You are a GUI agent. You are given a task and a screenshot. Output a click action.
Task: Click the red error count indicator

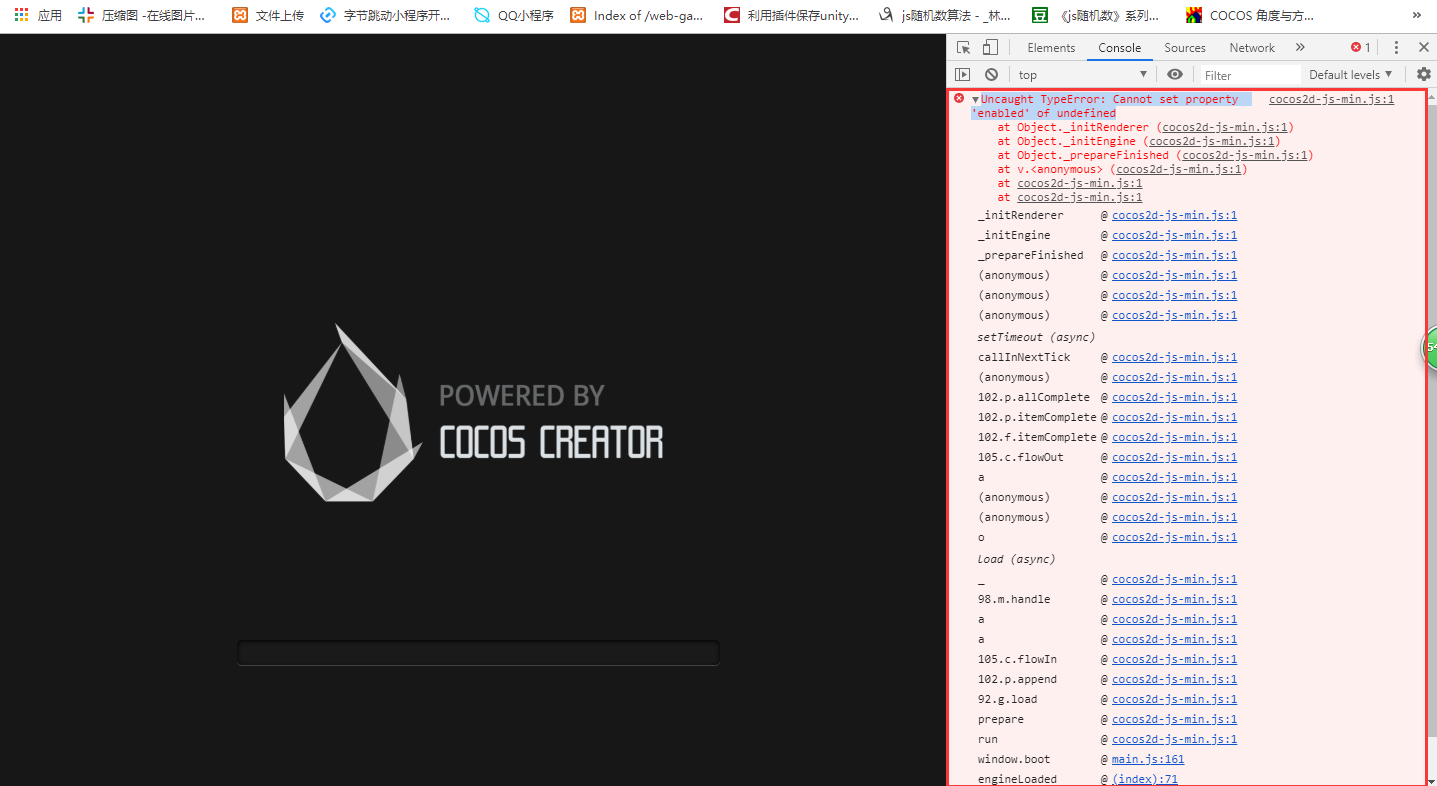1360,48
